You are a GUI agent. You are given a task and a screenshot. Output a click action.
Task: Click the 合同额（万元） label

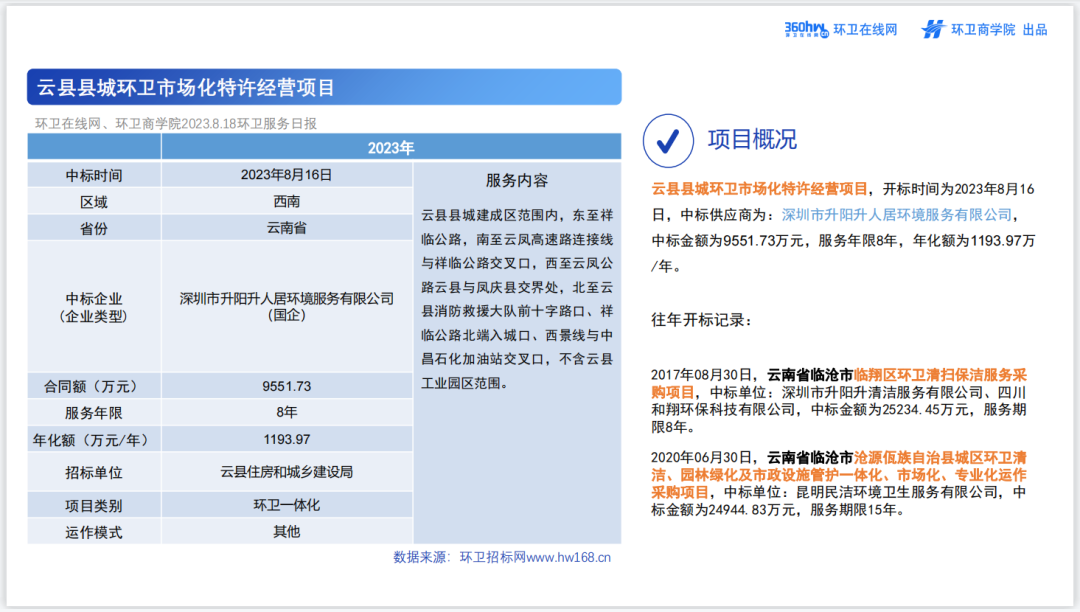pyautogui.click(x=94, y=386)
